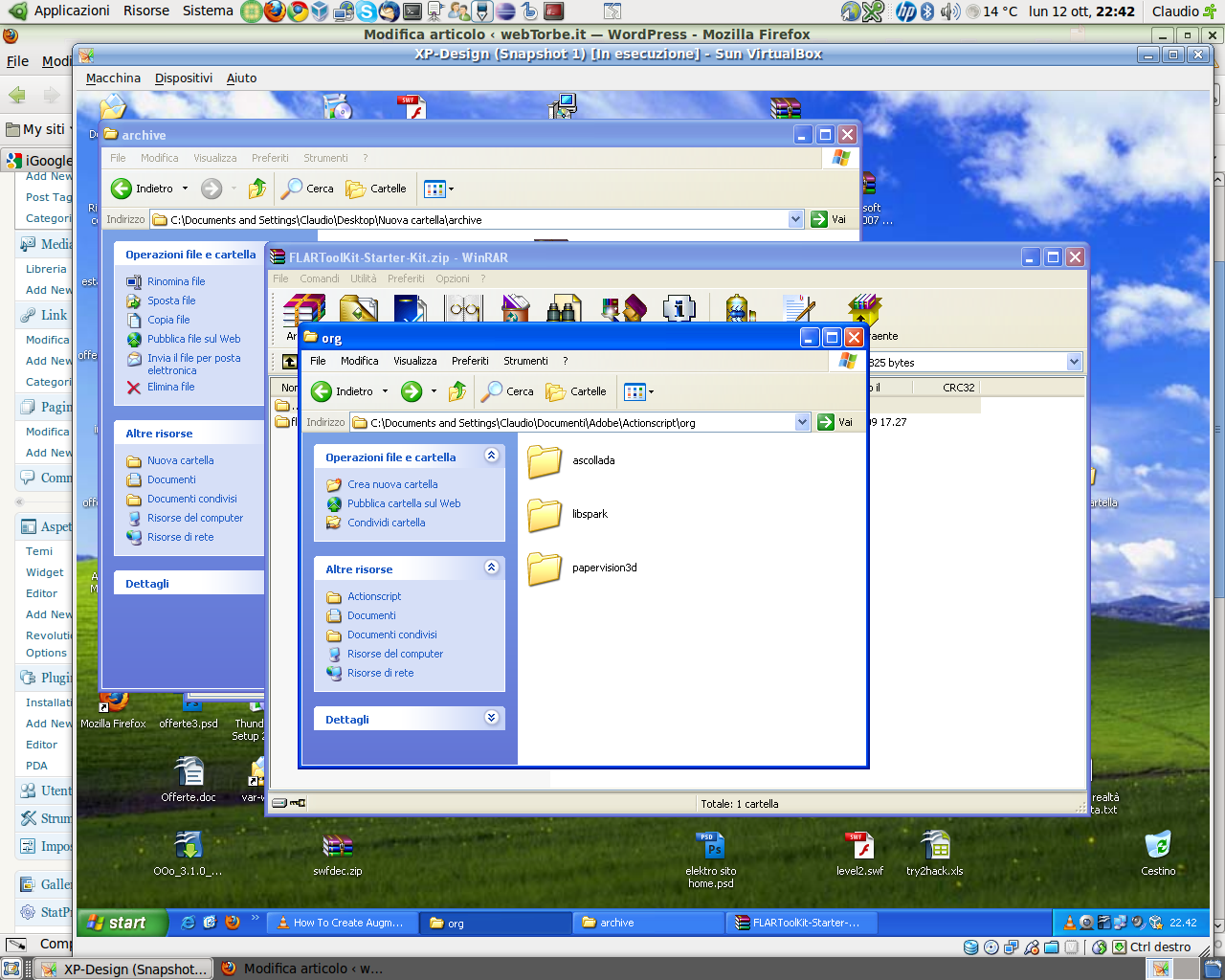The image size is (1225, 980).
Task: Click Rinomina file link in archive window
Action: coord(176,281)
